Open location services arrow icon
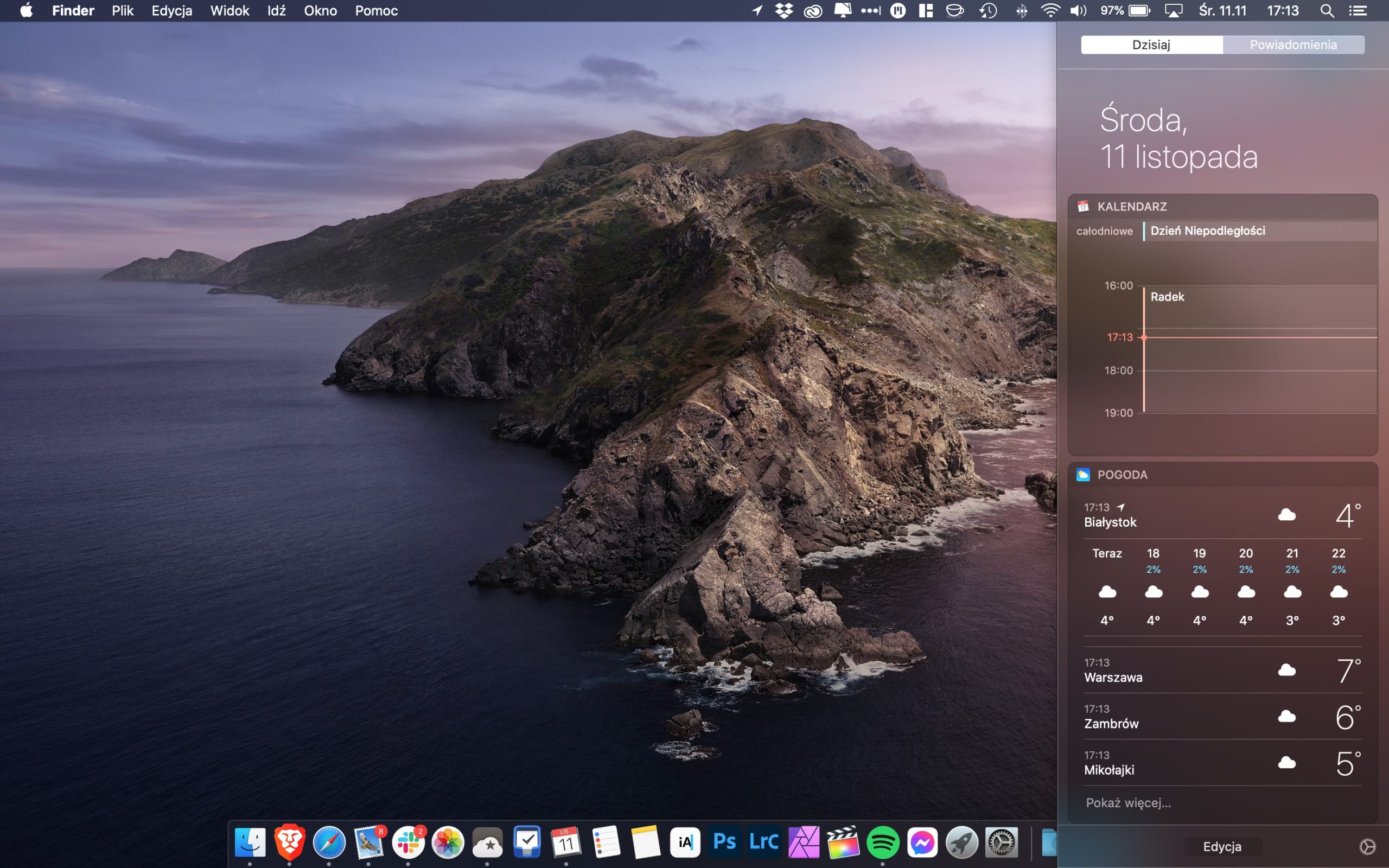 tap(757, 10)
